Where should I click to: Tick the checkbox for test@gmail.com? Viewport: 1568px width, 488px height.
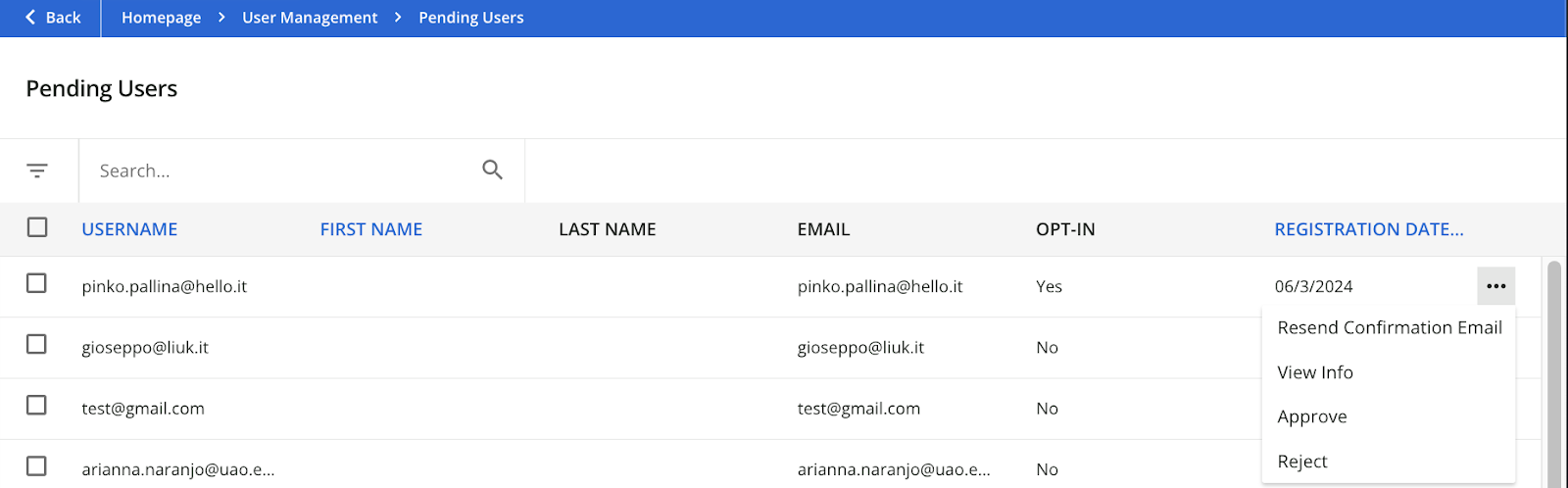coord(37,405)
